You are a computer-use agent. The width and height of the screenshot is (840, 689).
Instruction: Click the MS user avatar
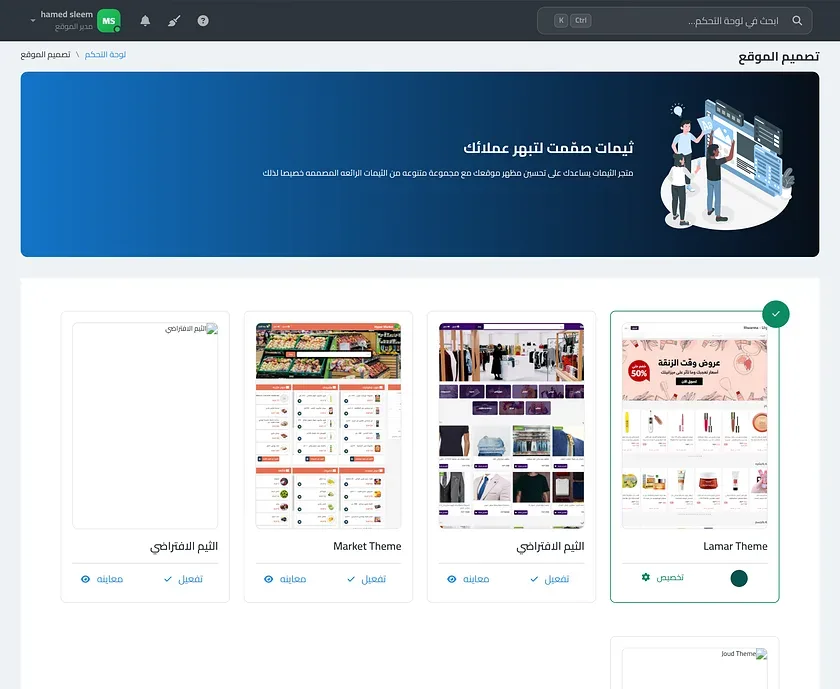click(x=109, y=21)
